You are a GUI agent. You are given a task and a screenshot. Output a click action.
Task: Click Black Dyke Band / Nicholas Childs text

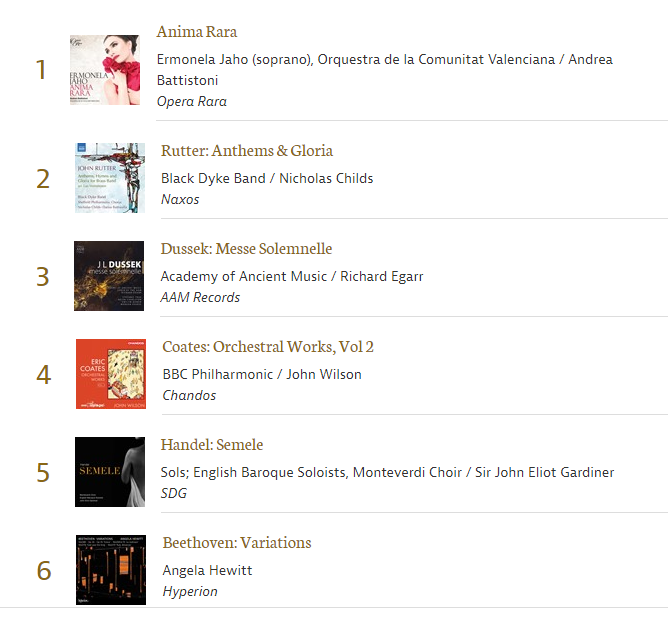[x=267, y=178]
